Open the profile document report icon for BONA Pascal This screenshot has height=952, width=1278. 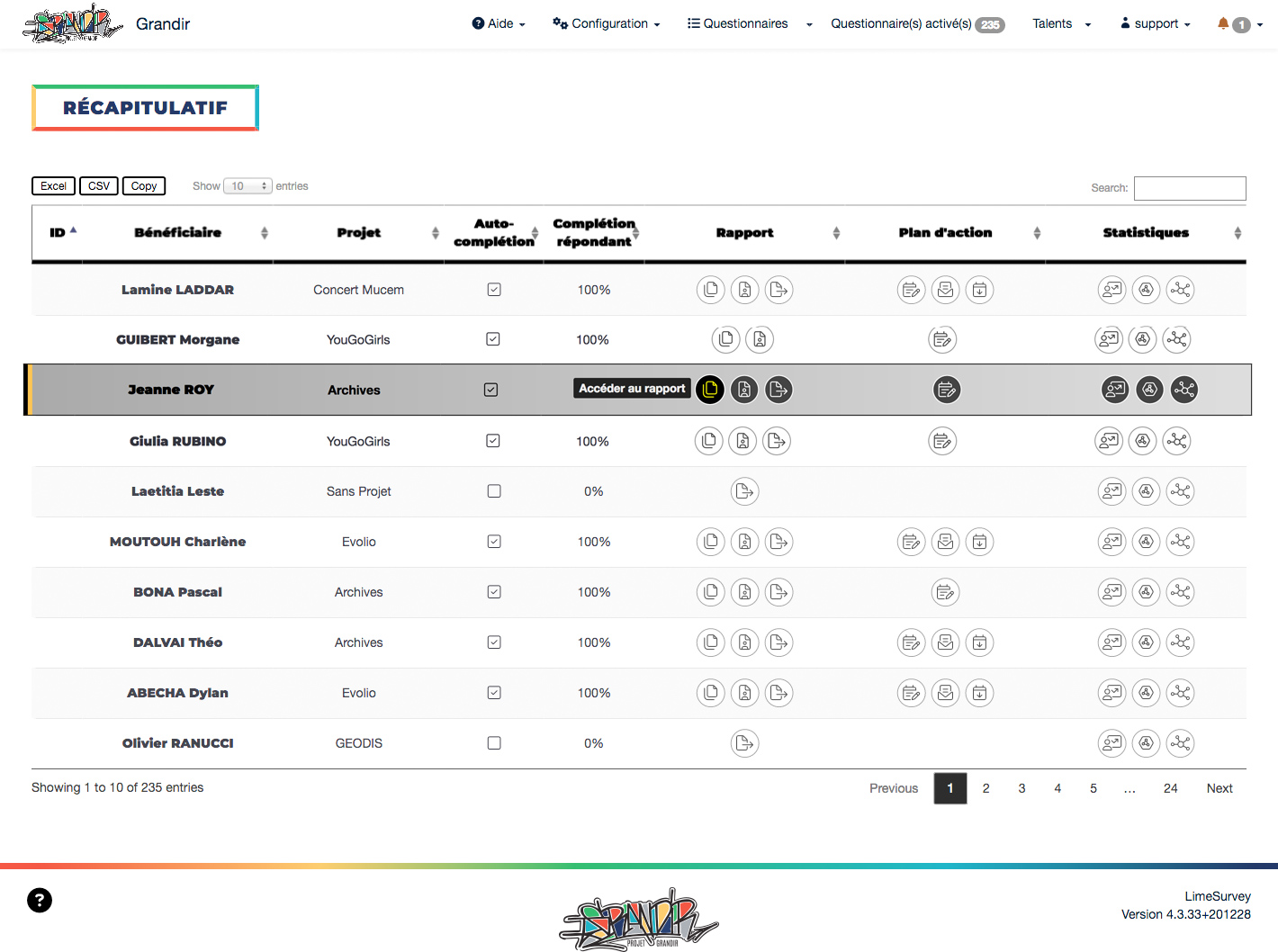(x=744, y=592)
